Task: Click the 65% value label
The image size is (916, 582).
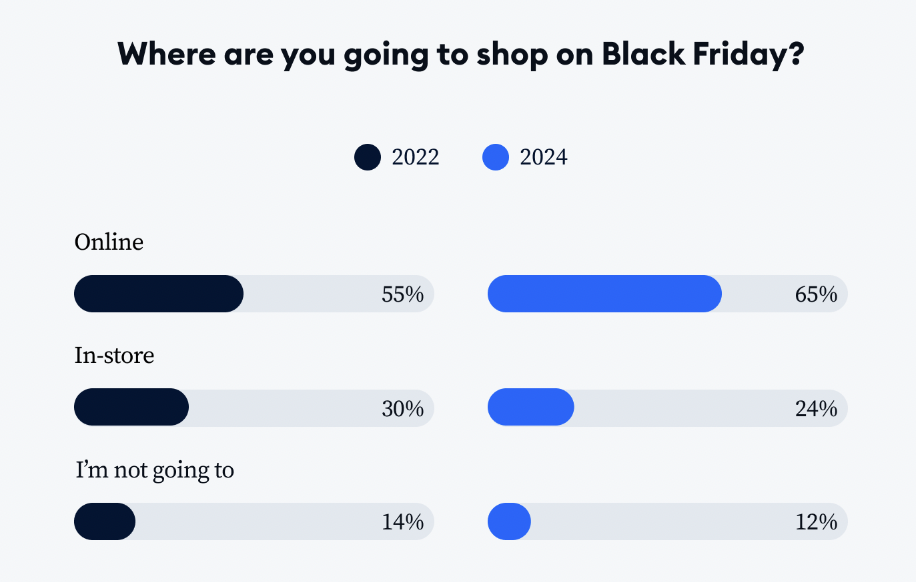Action: coord(816,295)
